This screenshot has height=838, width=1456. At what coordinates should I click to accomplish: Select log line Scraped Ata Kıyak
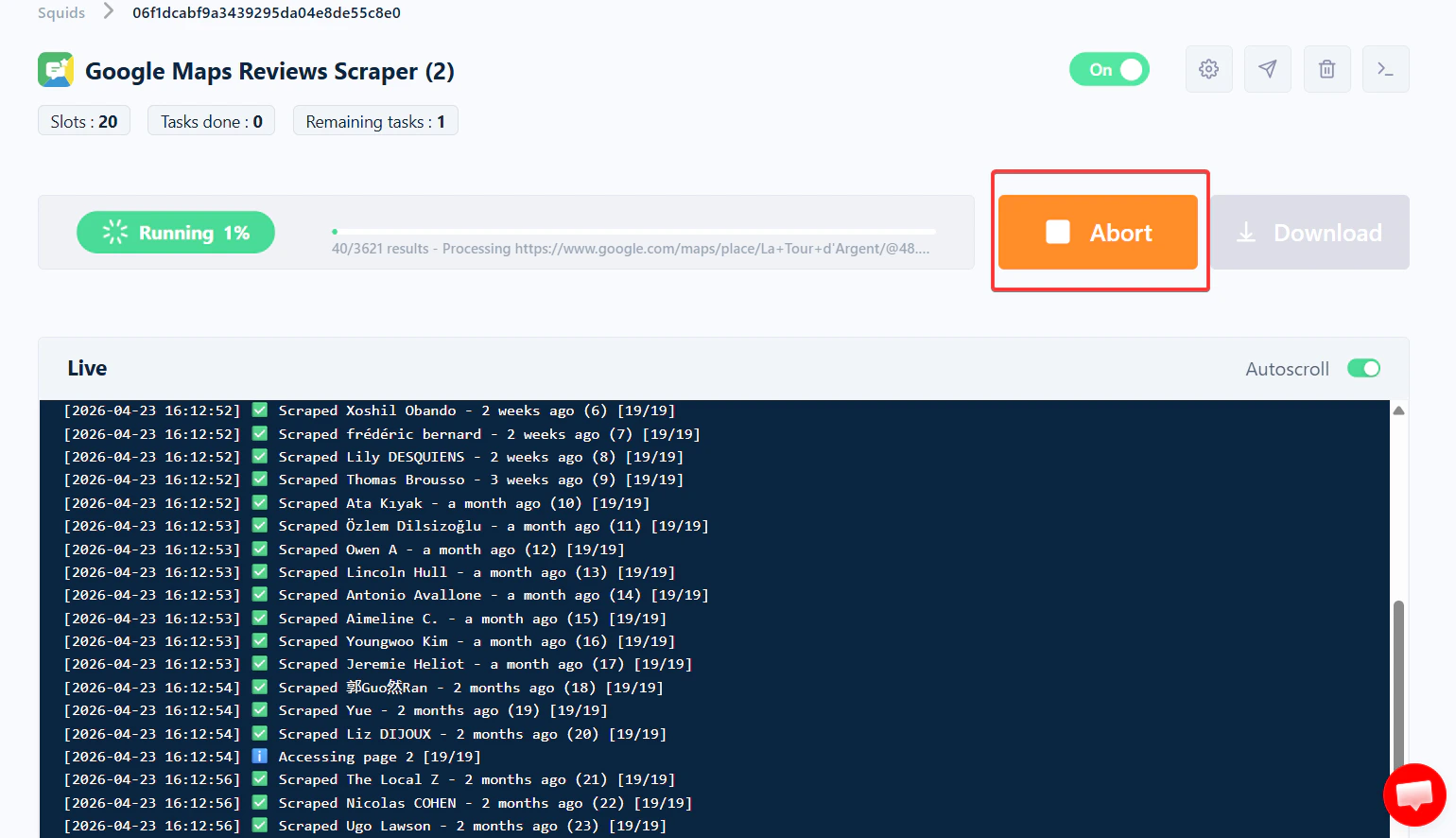(x=356, y=503)
